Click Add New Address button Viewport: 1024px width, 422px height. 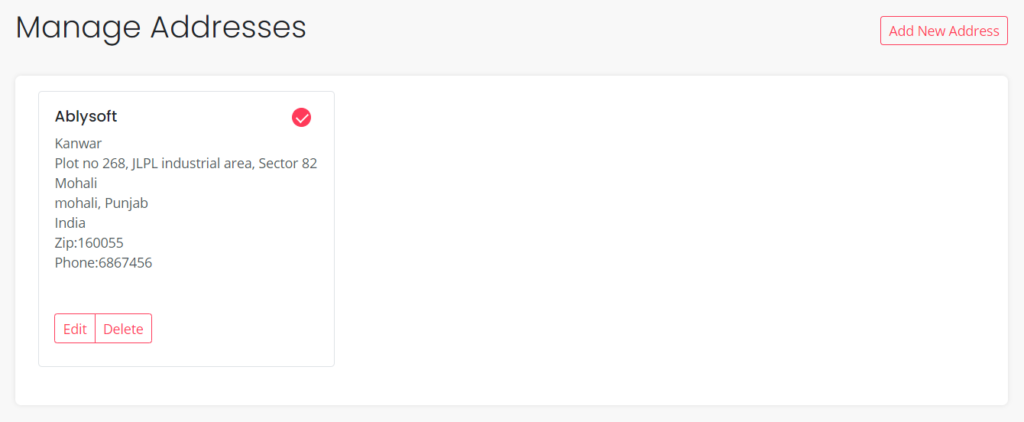coord(943,31)
